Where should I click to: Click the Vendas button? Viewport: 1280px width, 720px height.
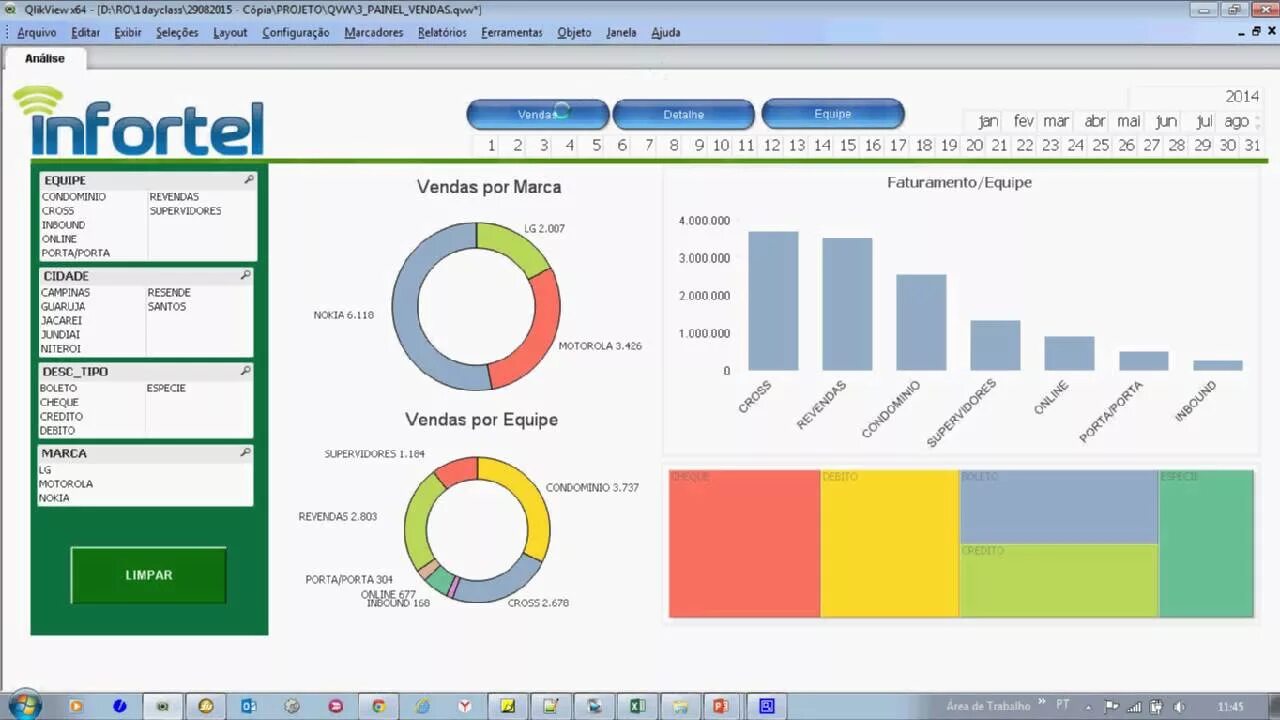point(538,114)
